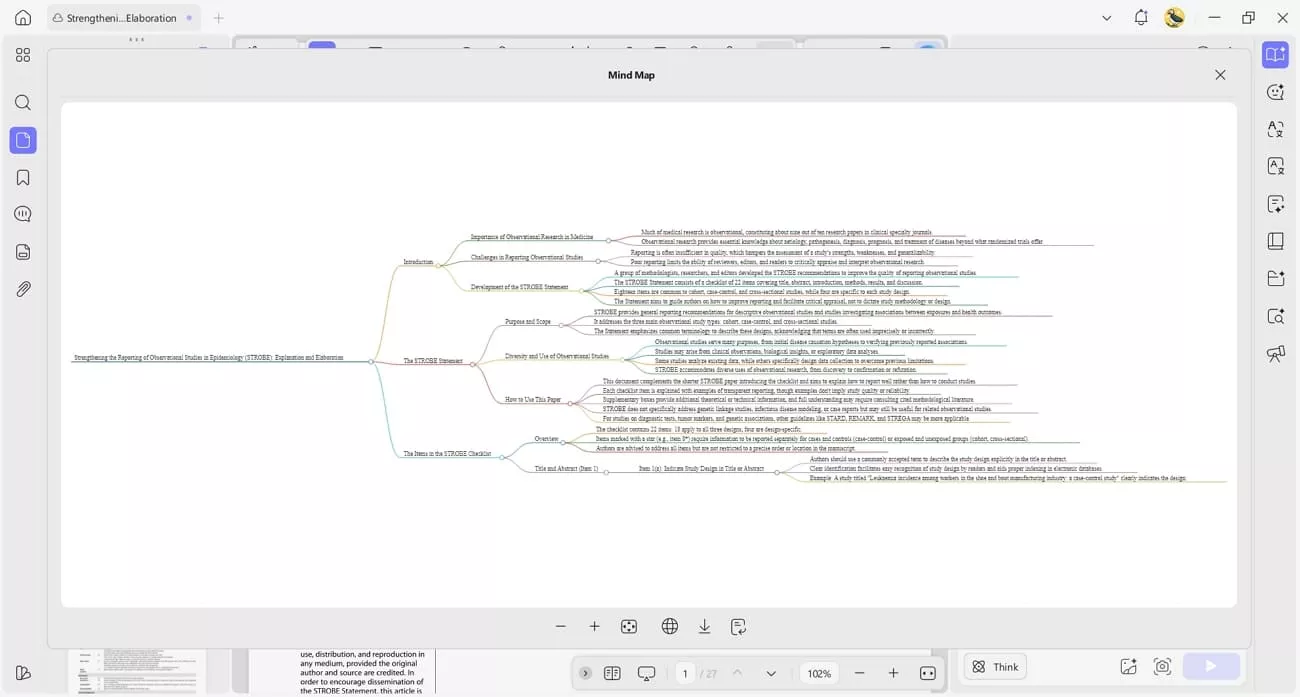Toggle reading mode in the right sidebar
1300x697 pixels.
pyautogui.click(x=1275, y=56)
